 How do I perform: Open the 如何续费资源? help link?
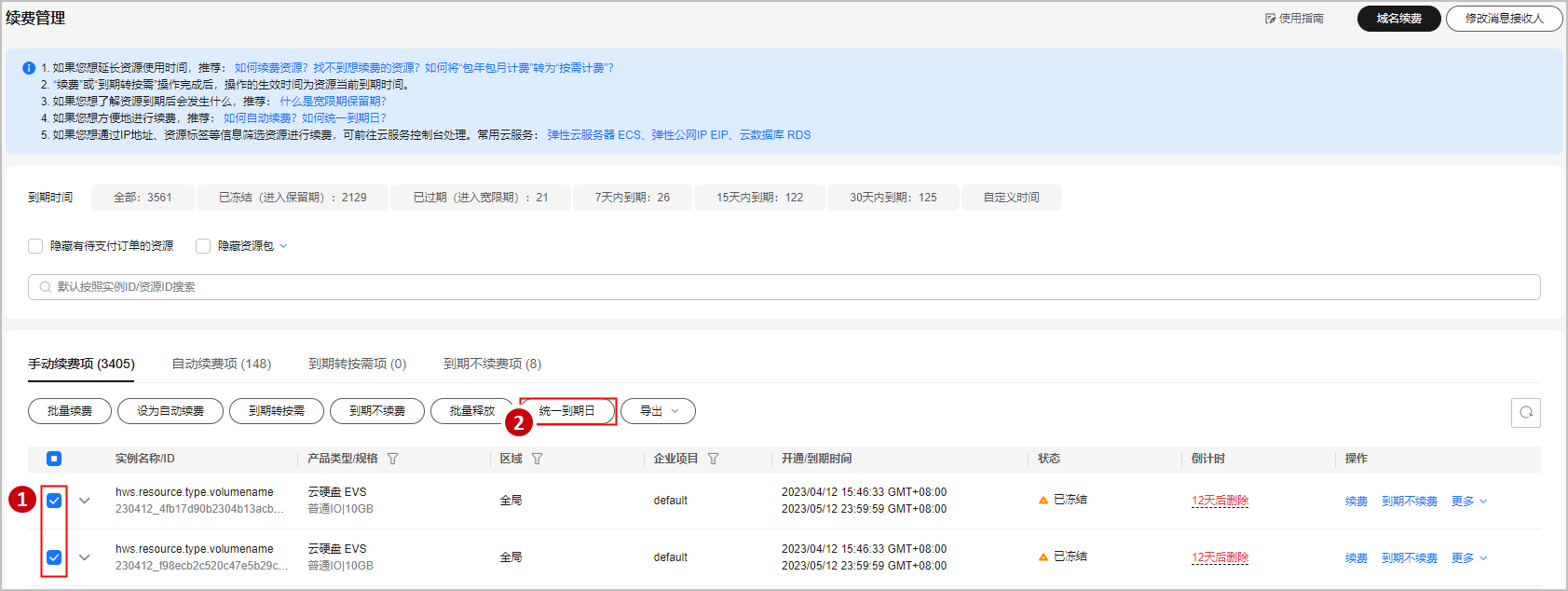click(271, 68)
